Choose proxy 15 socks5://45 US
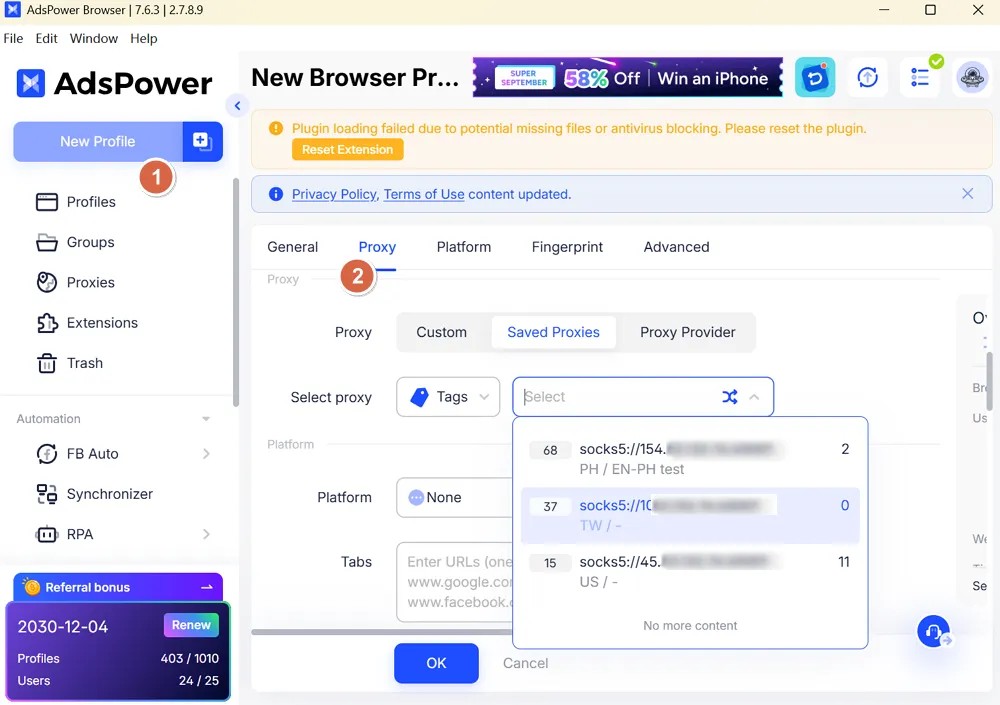Viewport: 1000px width, 705px height. point(690,572)
